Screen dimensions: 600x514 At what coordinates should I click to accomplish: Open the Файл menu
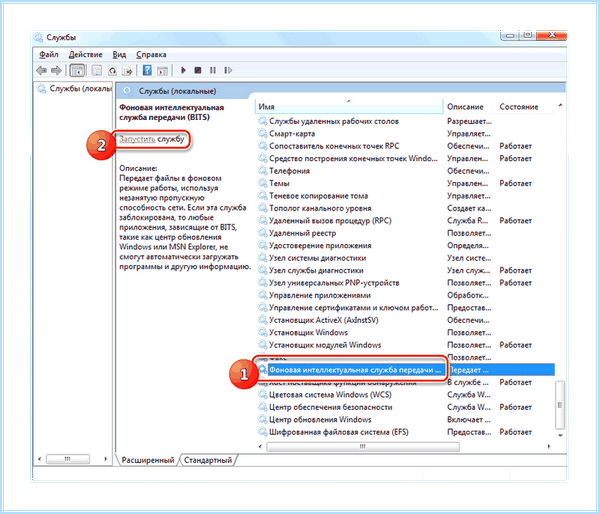[x=49, y=54]
